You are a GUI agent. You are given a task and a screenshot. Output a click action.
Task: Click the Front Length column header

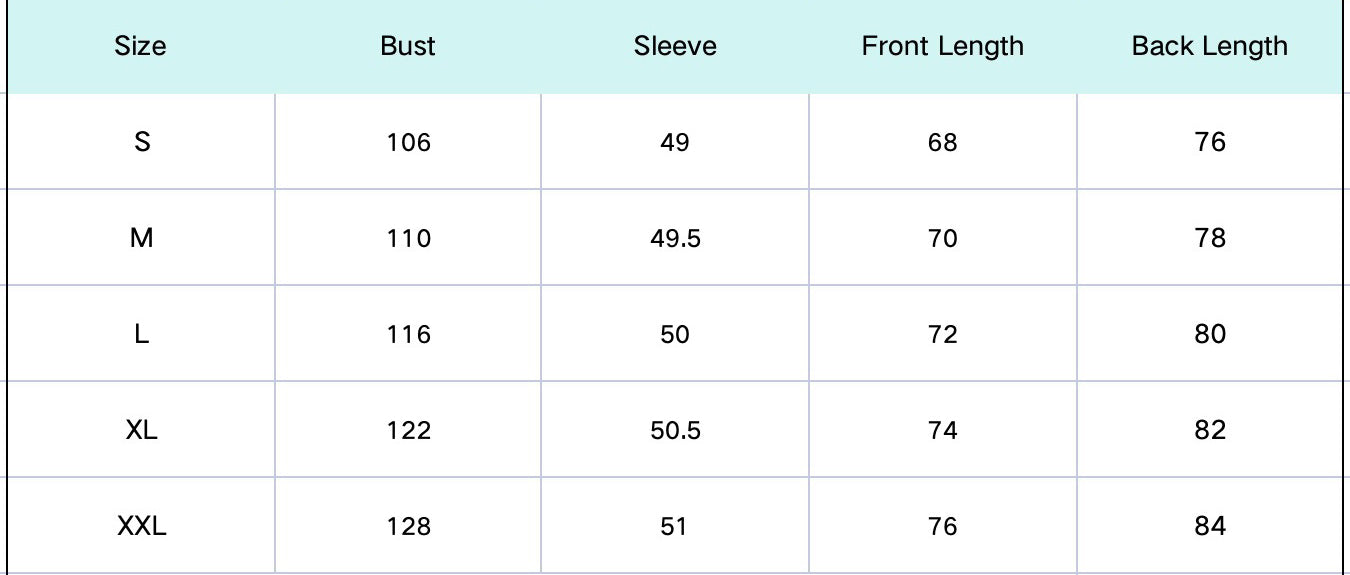click(x=942, y=46)
